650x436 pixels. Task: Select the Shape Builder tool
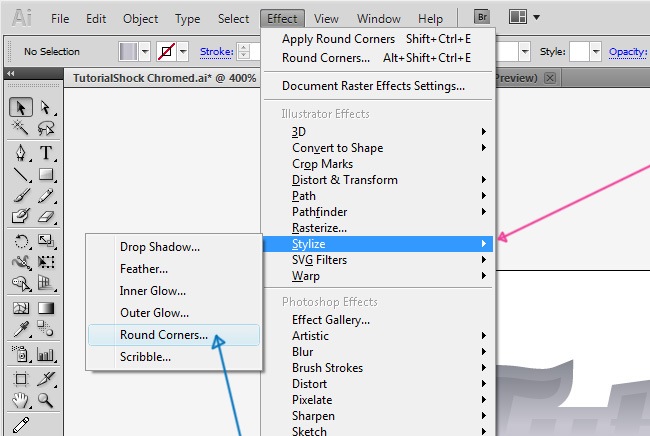click(x=21, y=283)
